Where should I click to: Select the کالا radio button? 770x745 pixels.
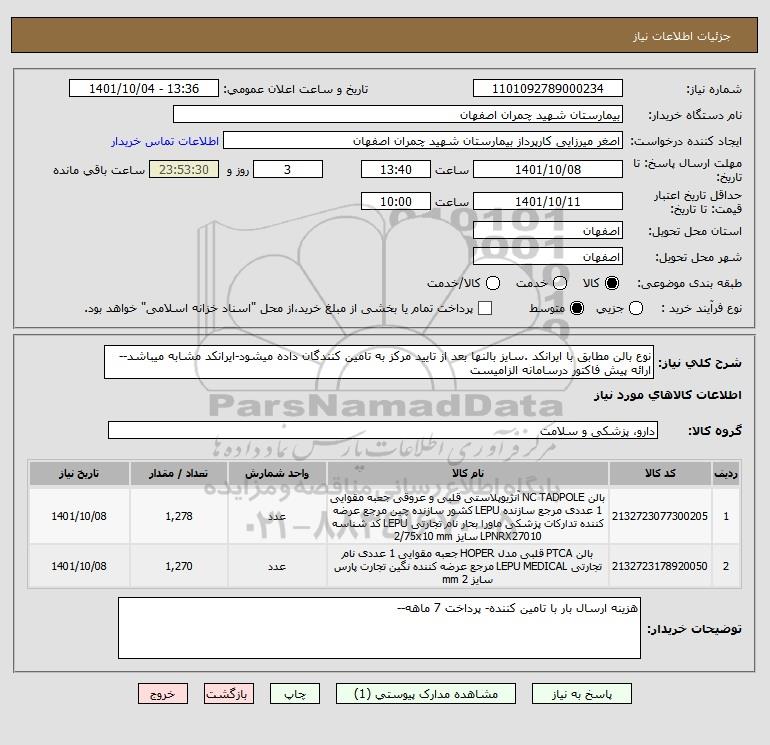[x=612, y=283]
